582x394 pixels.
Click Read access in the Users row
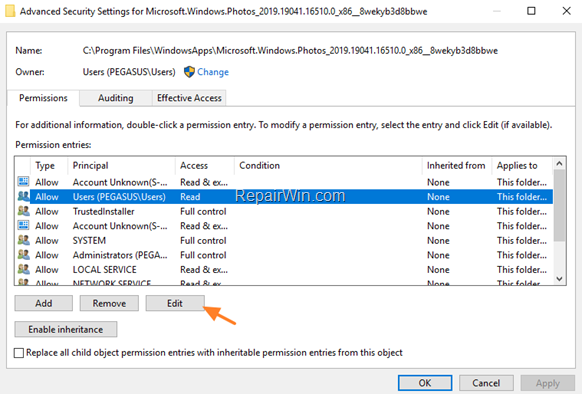coord(190,197)
